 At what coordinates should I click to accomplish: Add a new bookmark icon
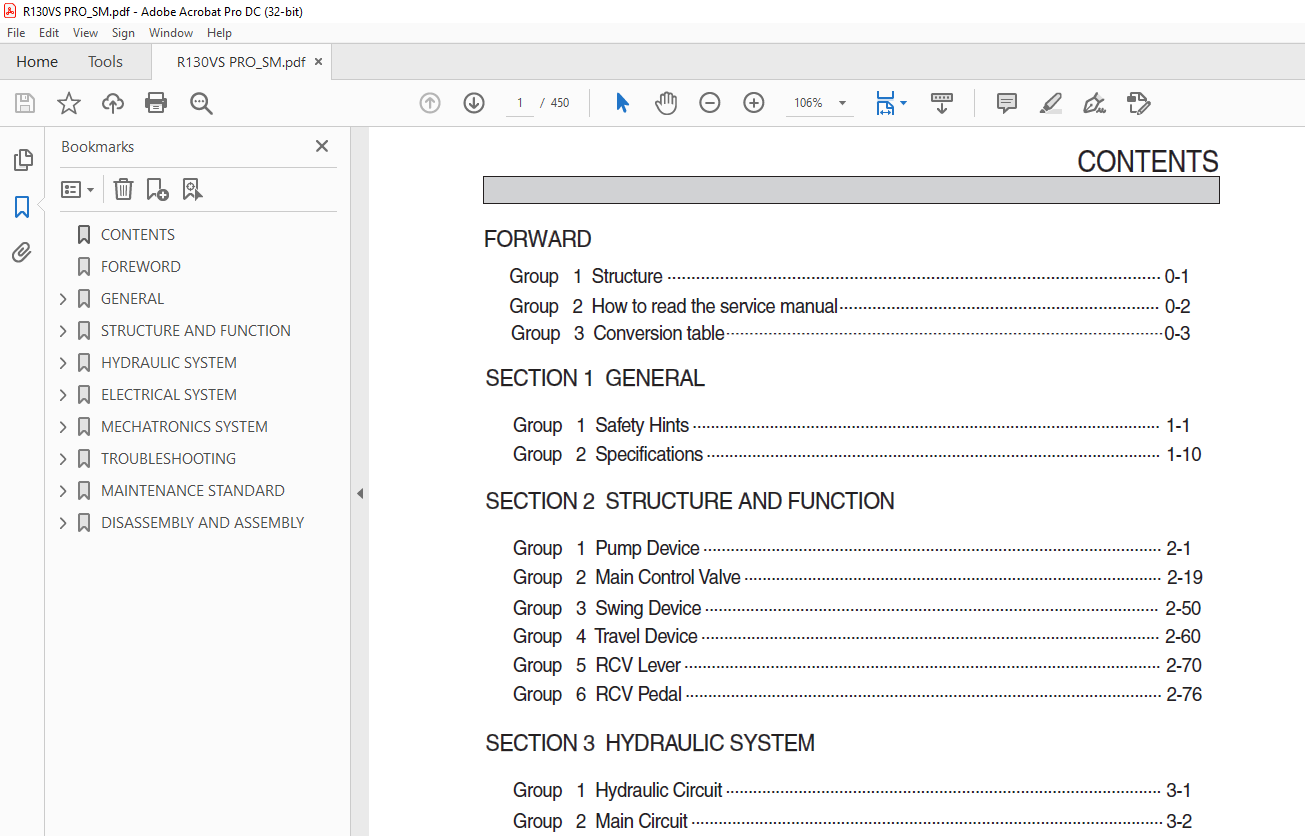[157, 189]
